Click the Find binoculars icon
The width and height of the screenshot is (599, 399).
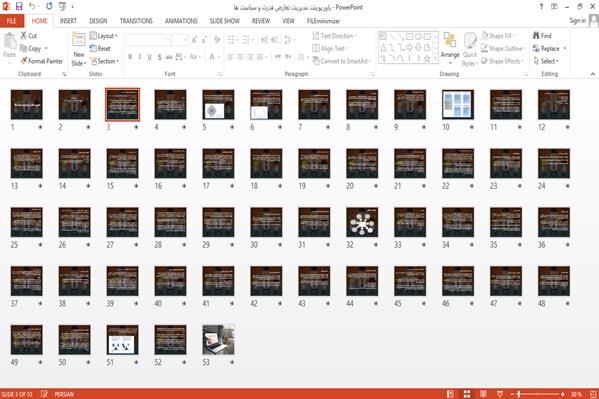point(536,36)
